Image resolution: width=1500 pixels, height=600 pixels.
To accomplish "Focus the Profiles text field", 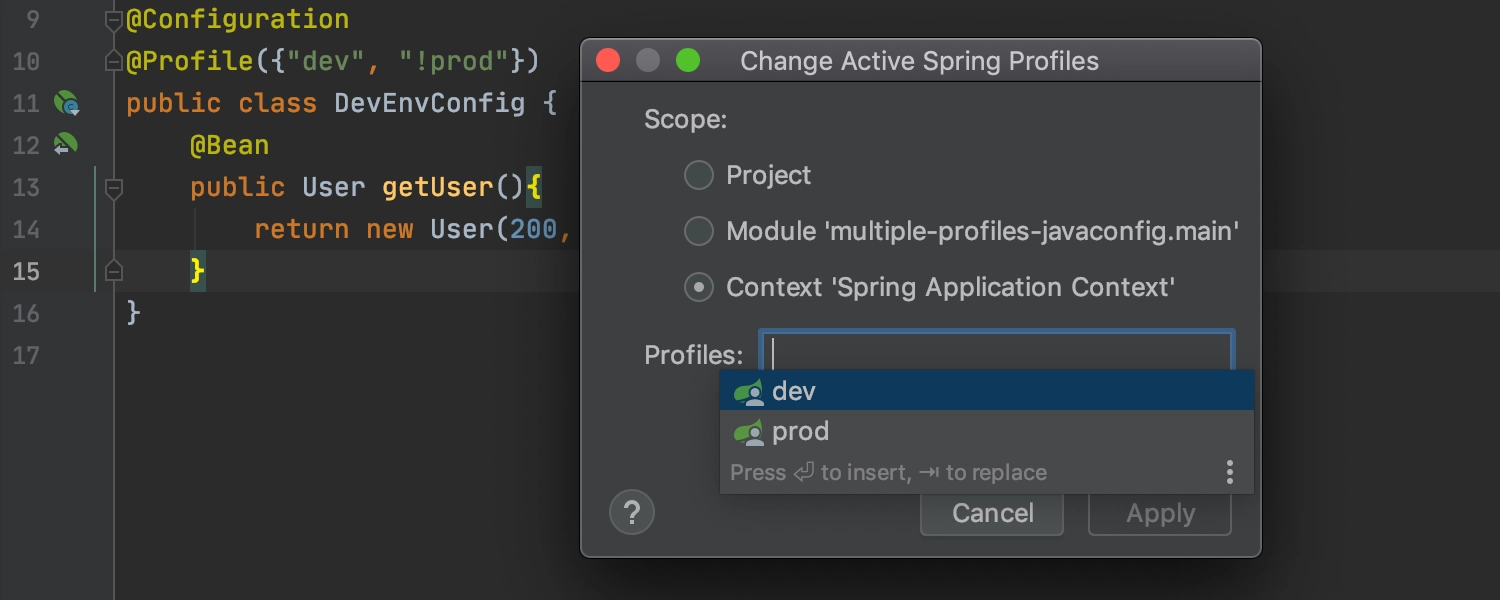I will tap(996, 353).
